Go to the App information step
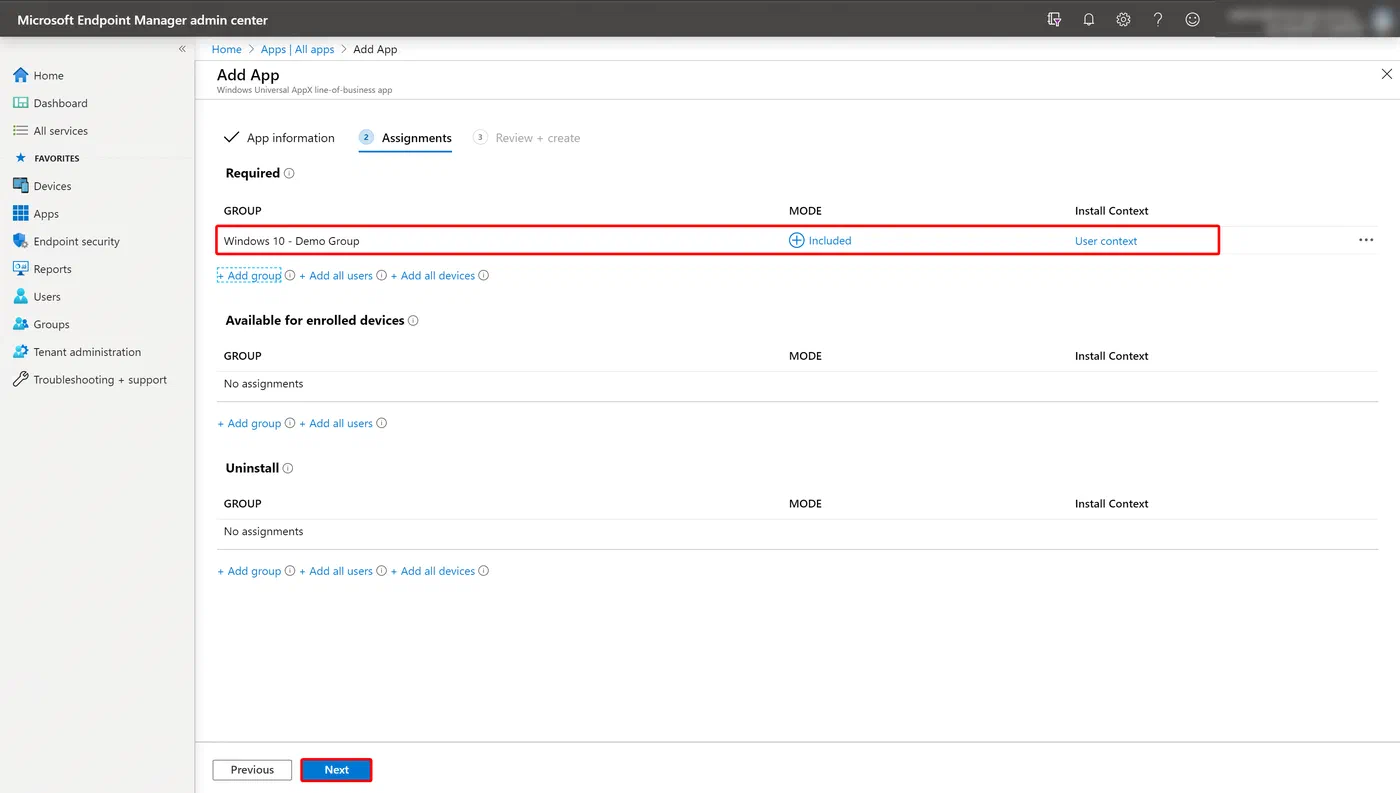The width and height of the screenshot is (1400, 793). 279,138
